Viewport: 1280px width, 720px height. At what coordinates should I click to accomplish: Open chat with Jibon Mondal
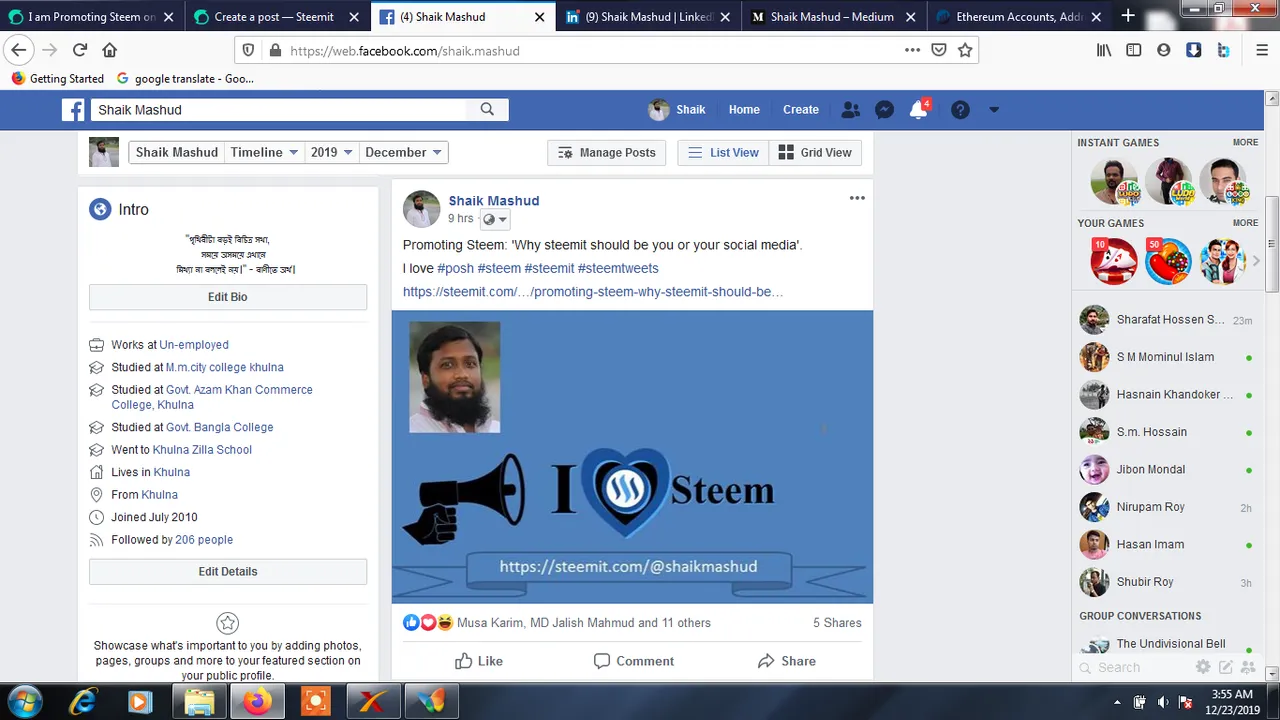point(1166,469)
